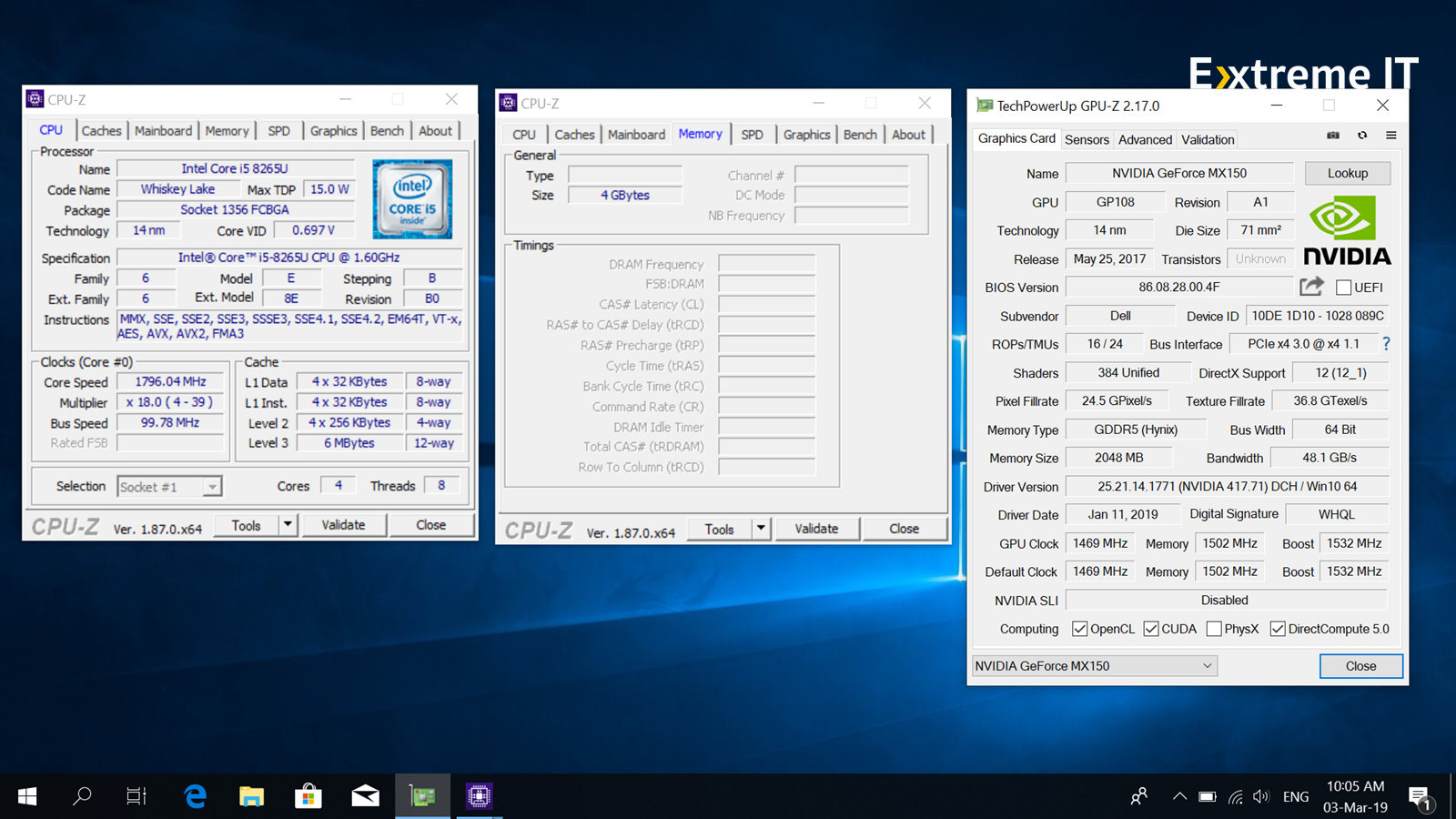1456x819 pixels.
Task: Toggle the DirectCompute 5.0 checkbox
Action: 1278,629
